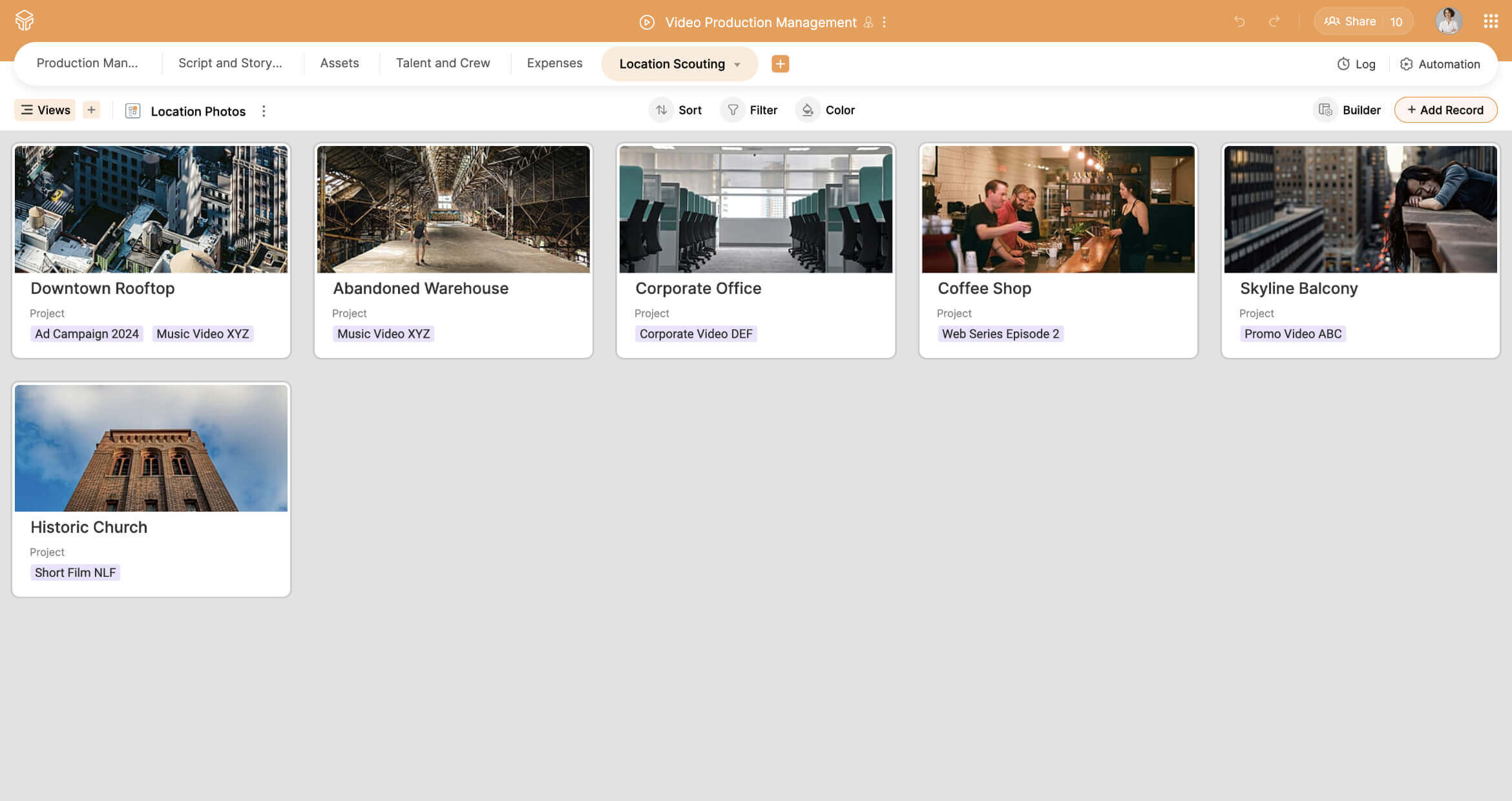This screenshot has width=1512, height=801.
Task: Open the Automation settings
Action: [1440, 64]
